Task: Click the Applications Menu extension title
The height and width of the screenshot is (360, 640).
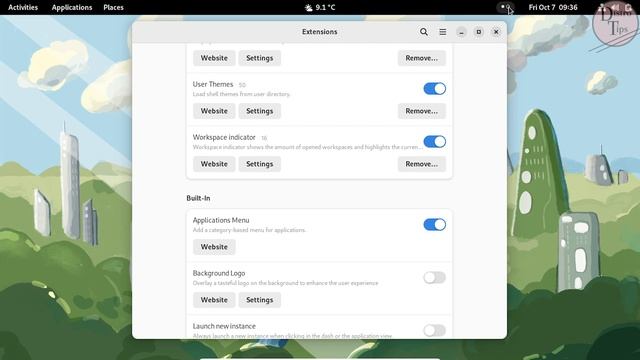Action: click(x=221, y=220)
